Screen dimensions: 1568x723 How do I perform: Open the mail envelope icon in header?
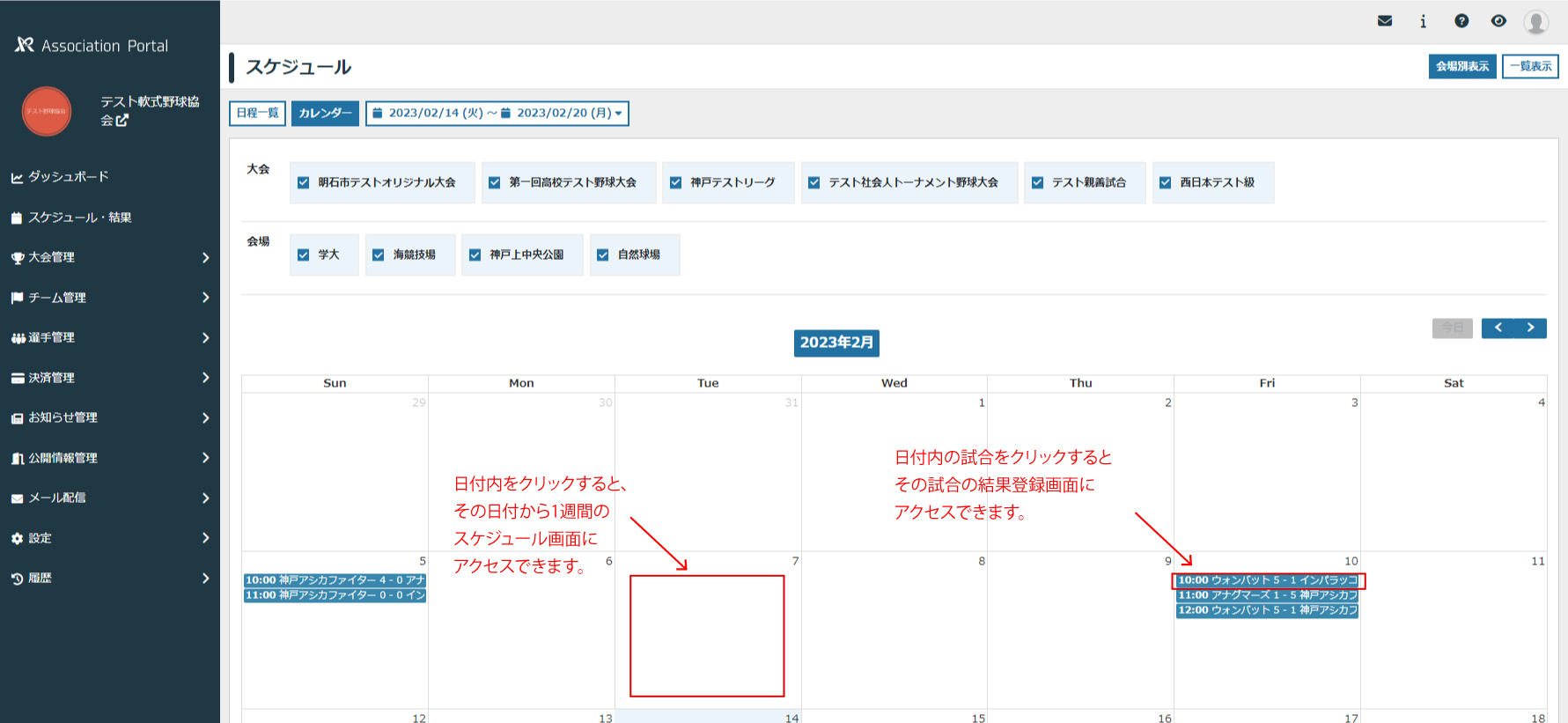point(1385,21)
